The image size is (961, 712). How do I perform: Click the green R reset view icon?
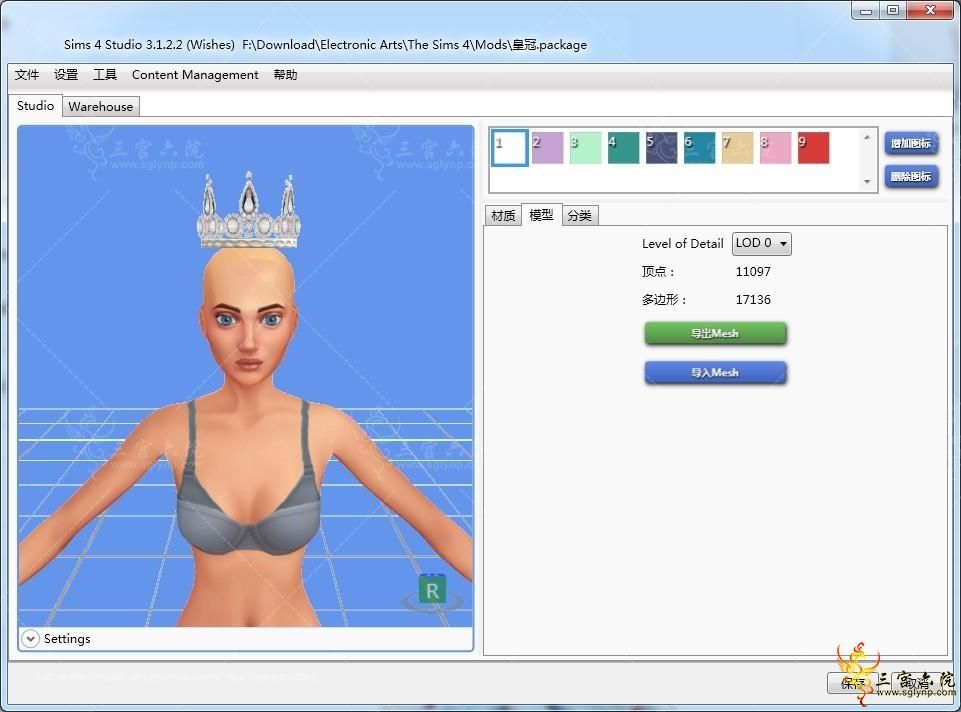pos(432,591)
